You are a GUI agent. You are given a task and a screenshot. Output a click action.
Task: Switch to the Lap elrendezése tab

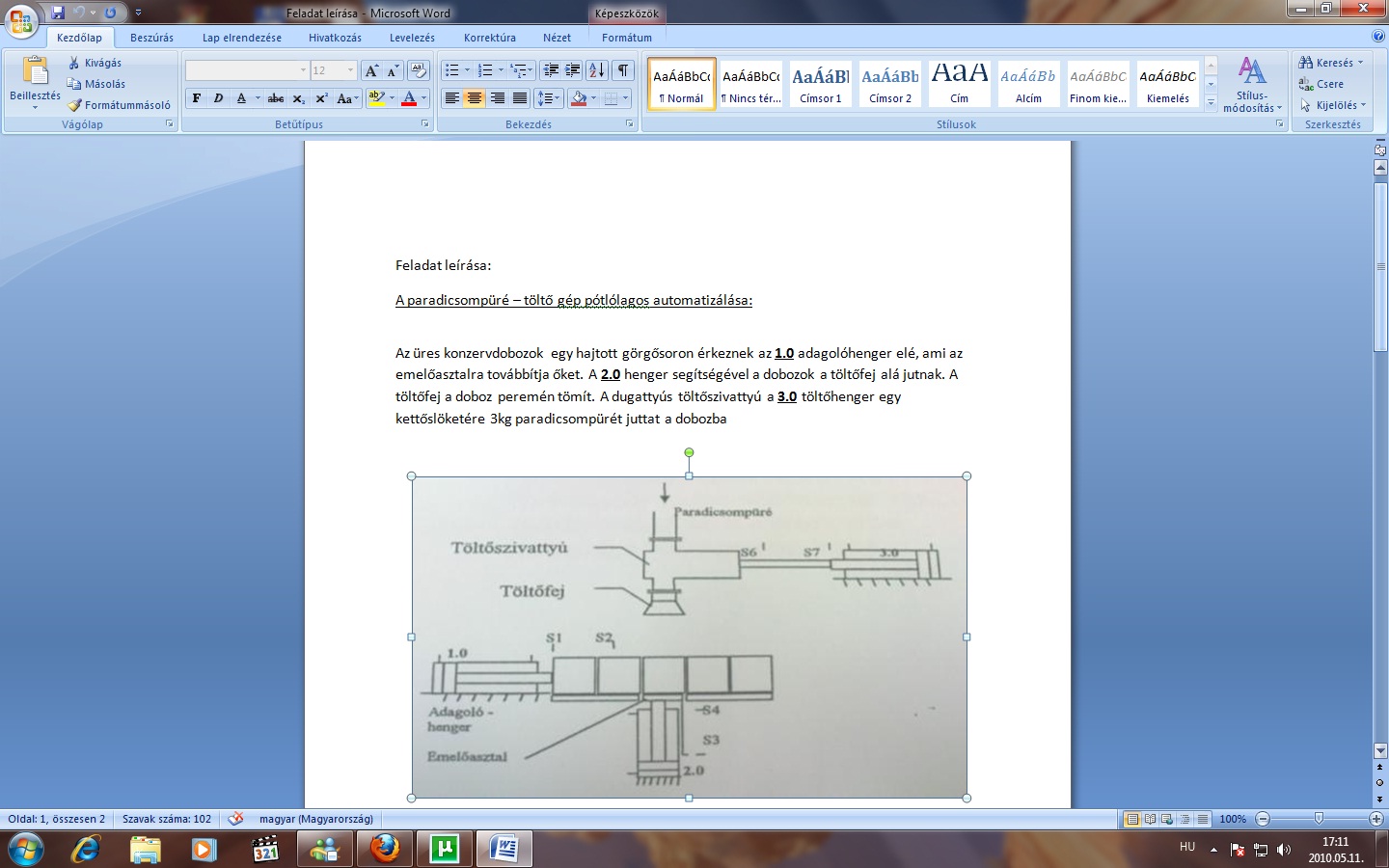tap(242, 38)
